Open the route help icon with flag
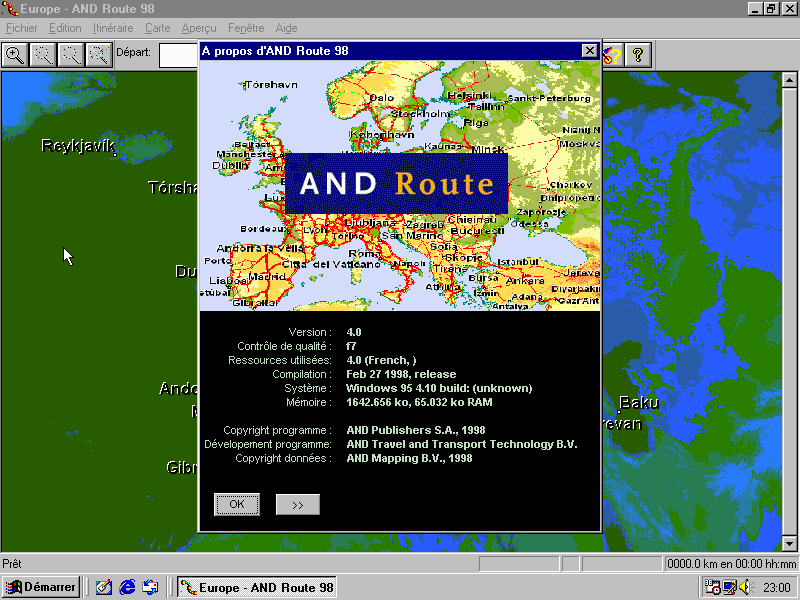The height and width of the screenshot is (600, 800). click(612, 55)
